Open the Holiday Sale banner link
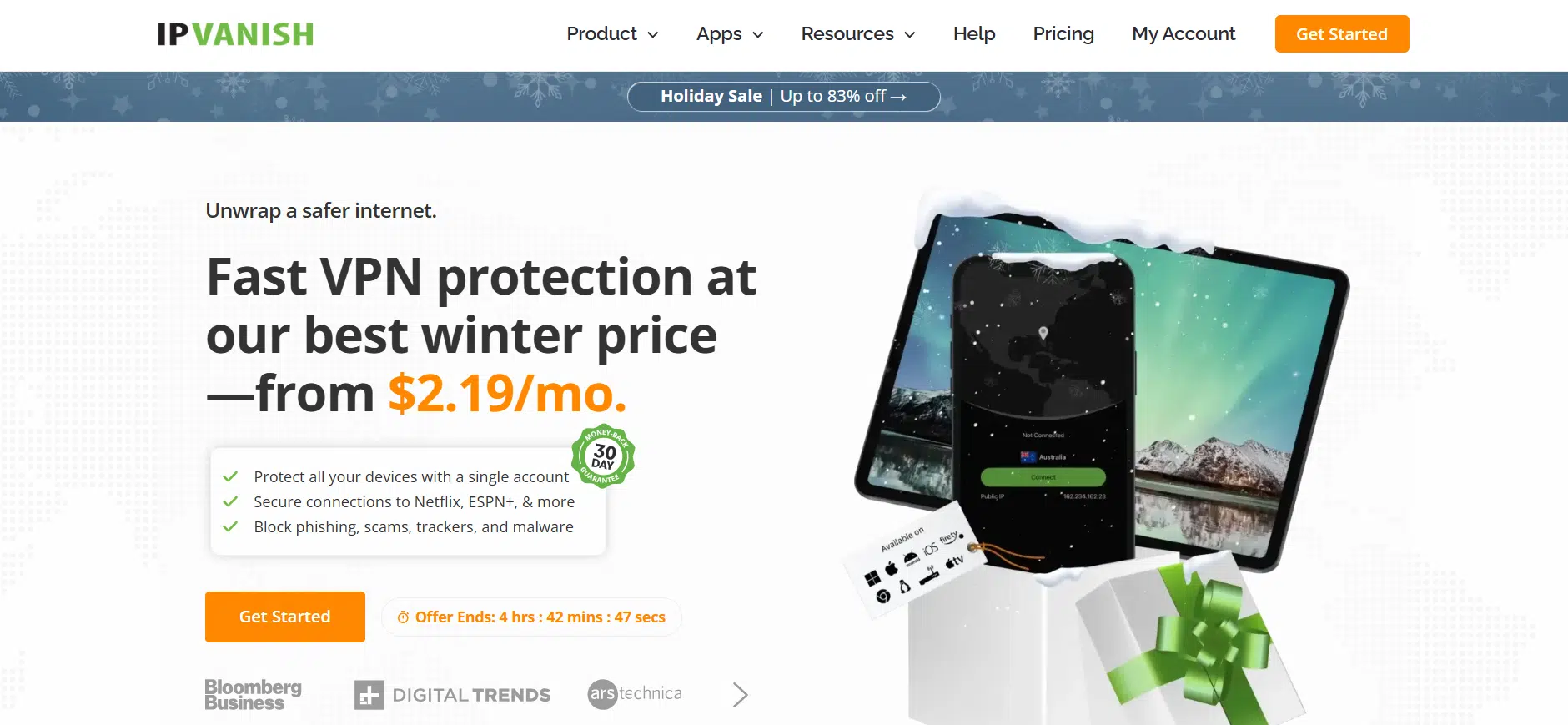The image size is (1568, 725). [783, 97]
